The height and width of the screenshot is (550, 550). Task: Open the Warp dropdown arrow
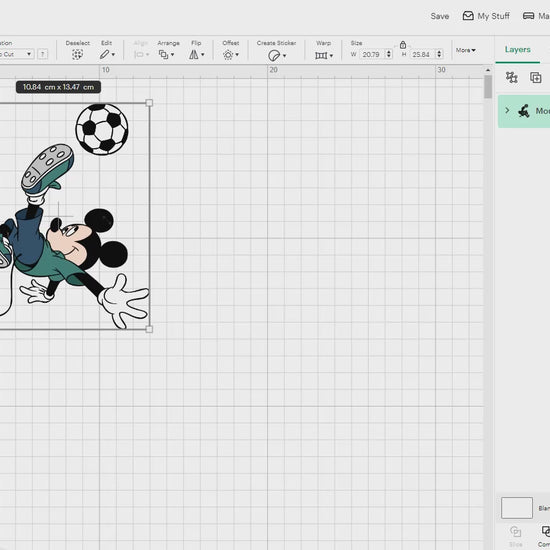point(331,56)
